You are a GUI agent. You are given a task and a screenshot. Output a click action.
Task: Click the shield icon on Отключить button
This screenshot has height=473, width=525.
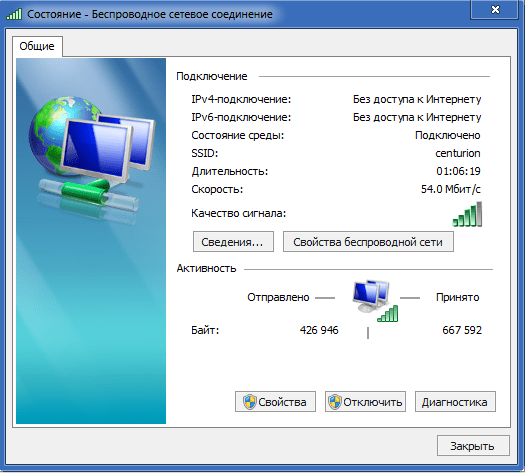335,402
